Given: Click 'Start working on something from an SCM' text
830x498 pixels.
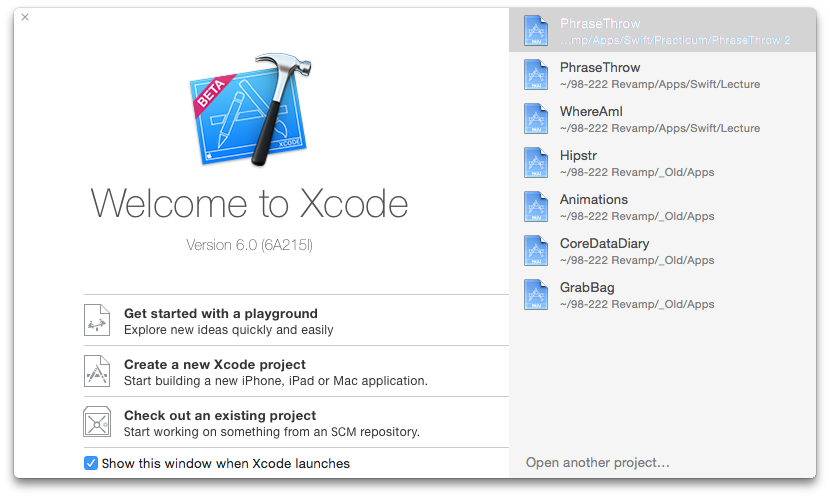Looking at the screenshot, I should 272,431.
